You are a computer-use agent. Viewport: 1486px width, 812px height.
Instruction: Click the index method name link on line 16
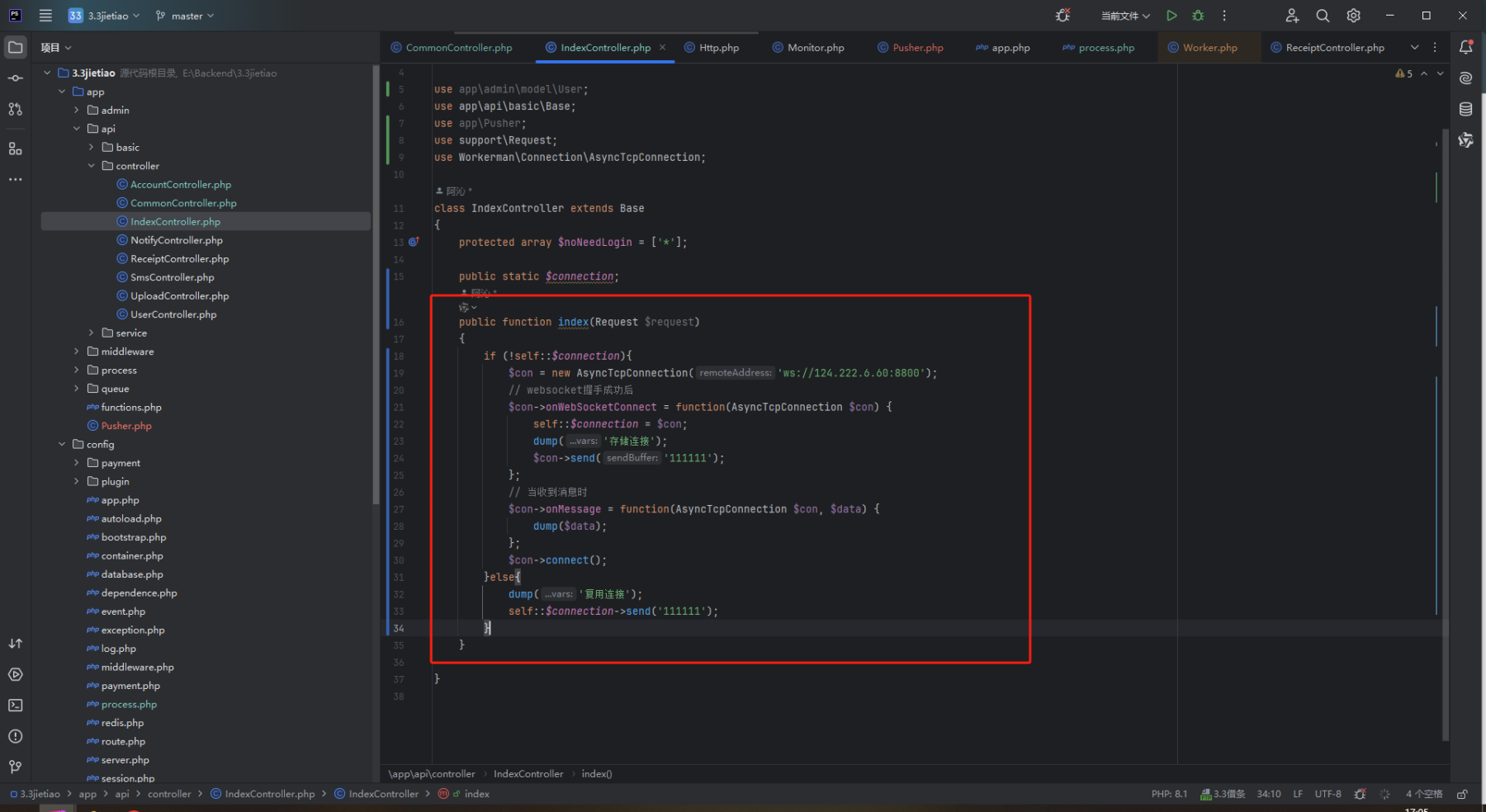click(x=573, y=322)
